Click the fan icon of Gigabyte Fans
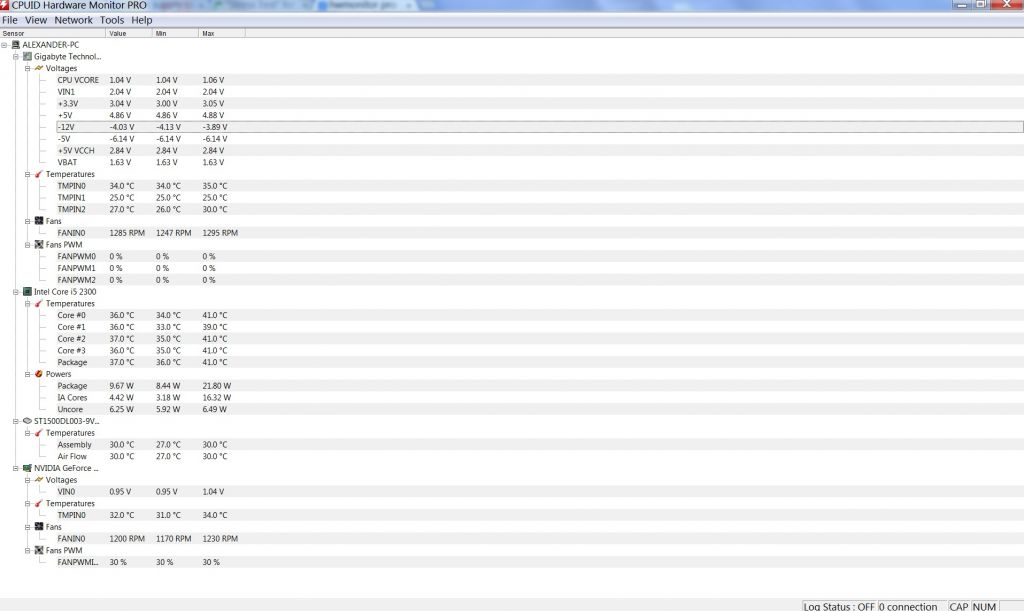Screen dimensions: 1024x611 click(39, 221)
